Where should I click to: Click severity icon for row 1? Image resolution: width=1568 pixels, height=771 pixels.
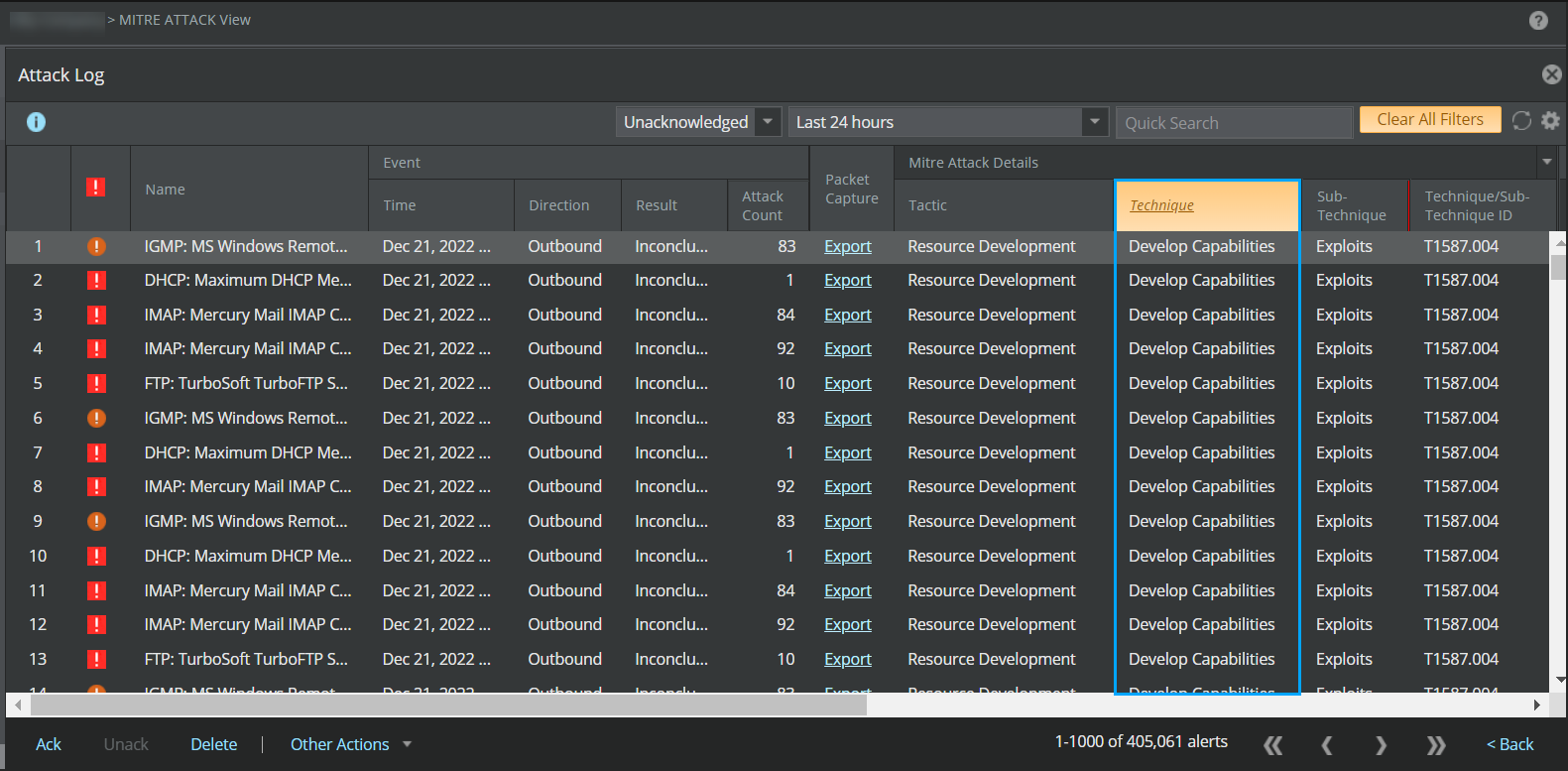pyautogui.click(x=96, y=246)
